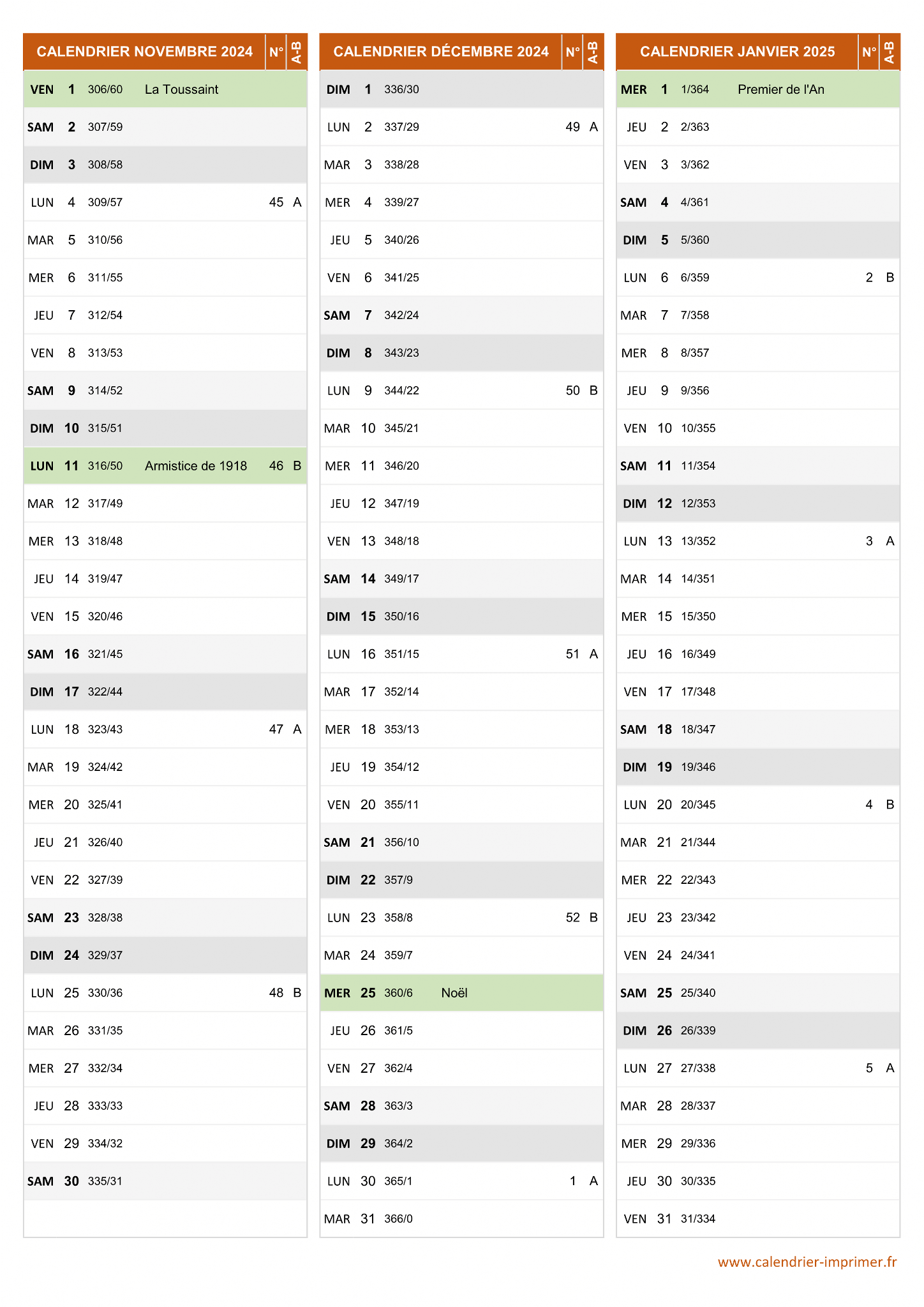Click the Noël holiday row on December 25
The width and height of the screenshot is (924, 1307).
pyautogui.click(x=461, y=993)
